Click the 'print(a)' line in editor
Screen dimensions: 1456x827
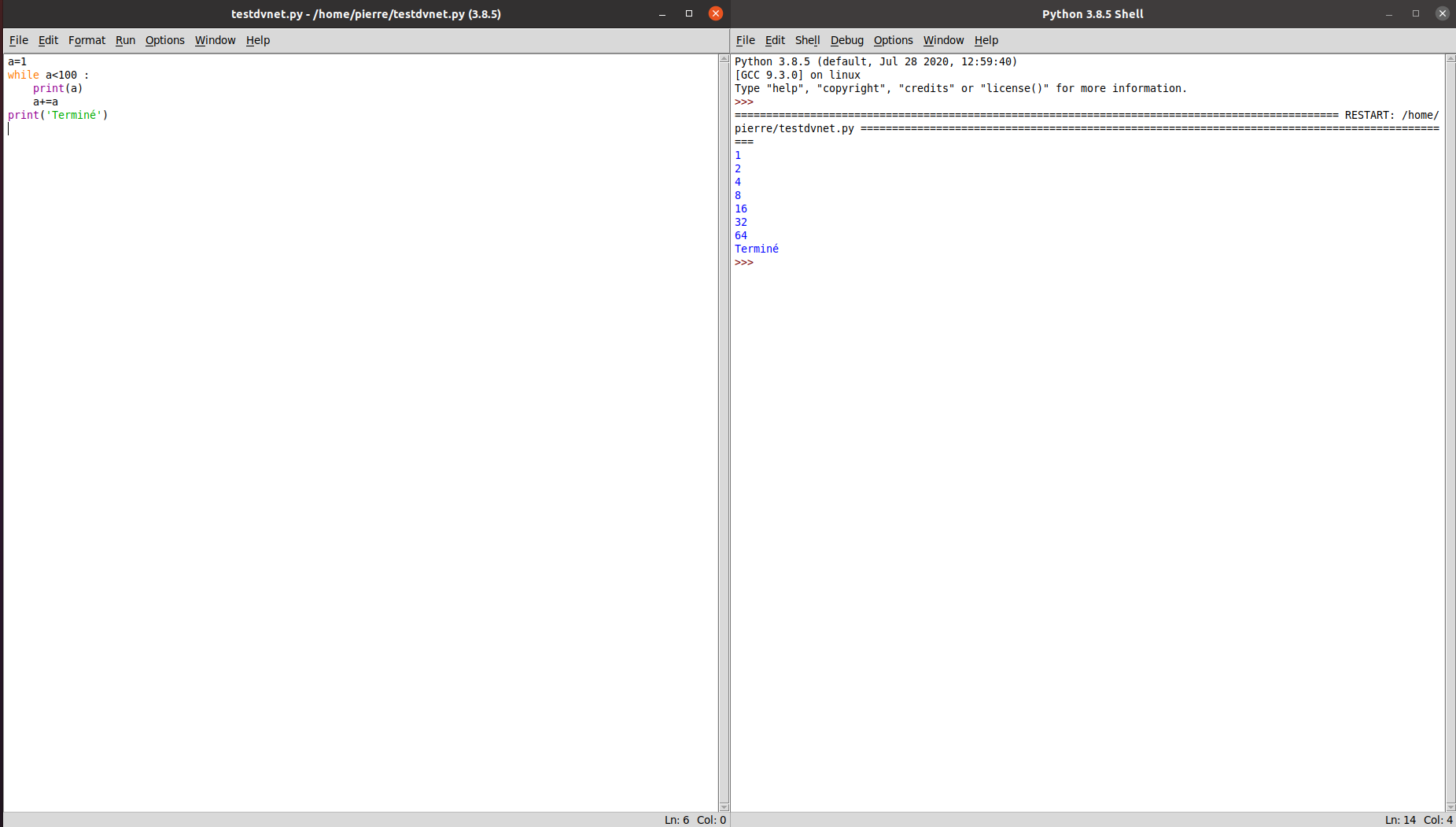point(58,88)
